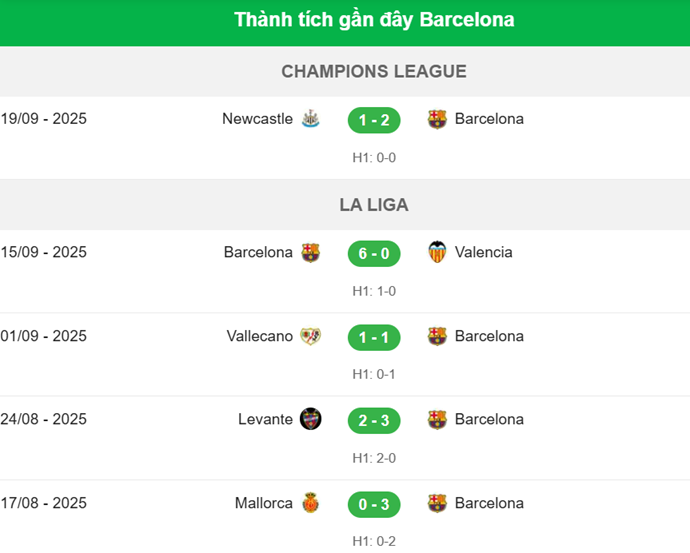Click Barcelona crest in the Newcastle match row
The width and height of the screenshot is (690, 553).
click(437, 120)
